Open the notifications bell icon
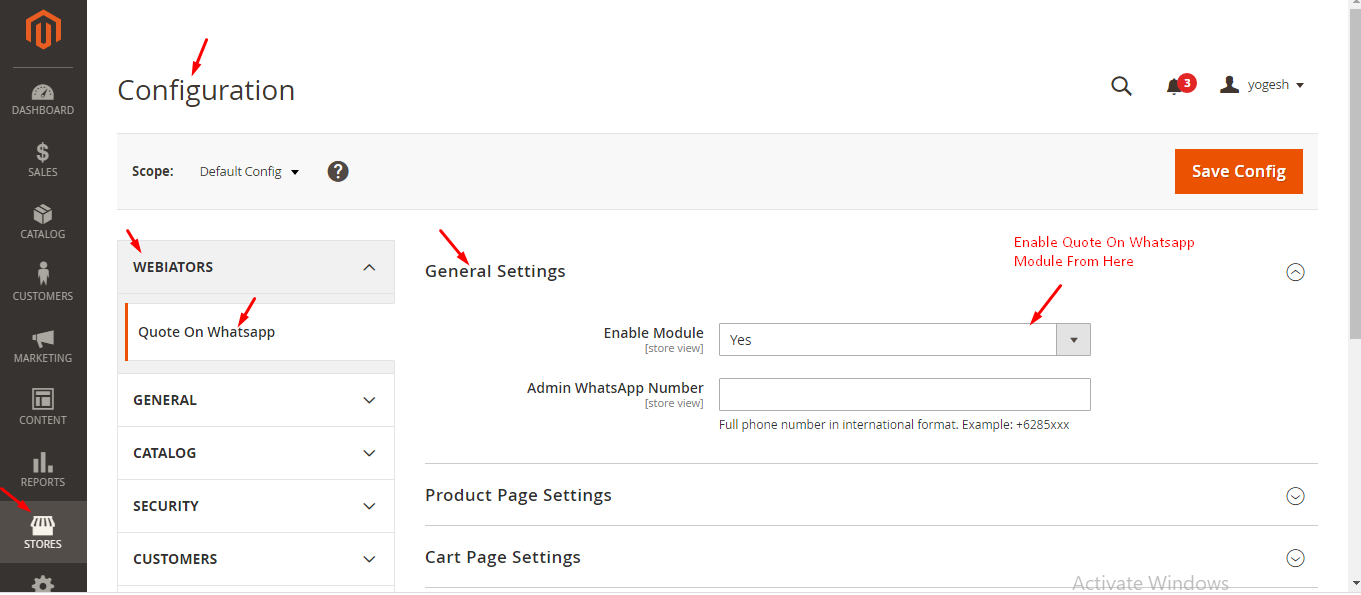 (x=1174, y=87)
